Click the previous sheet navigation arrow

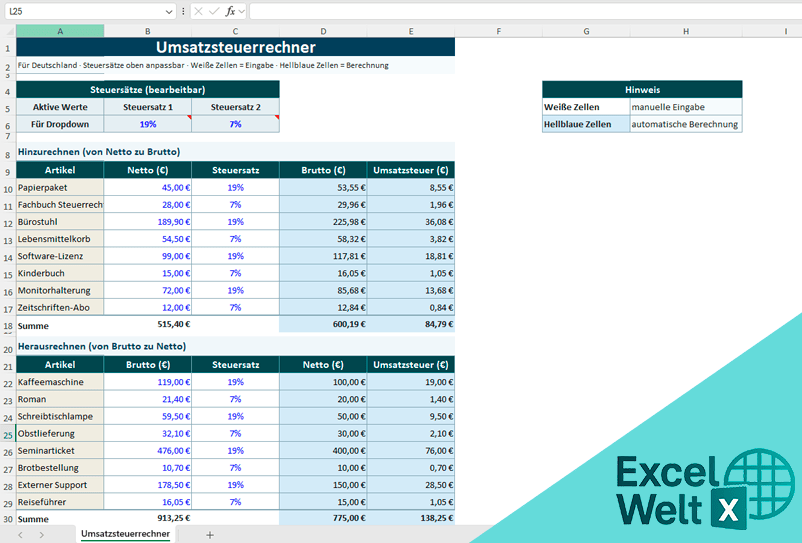pyautogui.click(x=14, y=535)
